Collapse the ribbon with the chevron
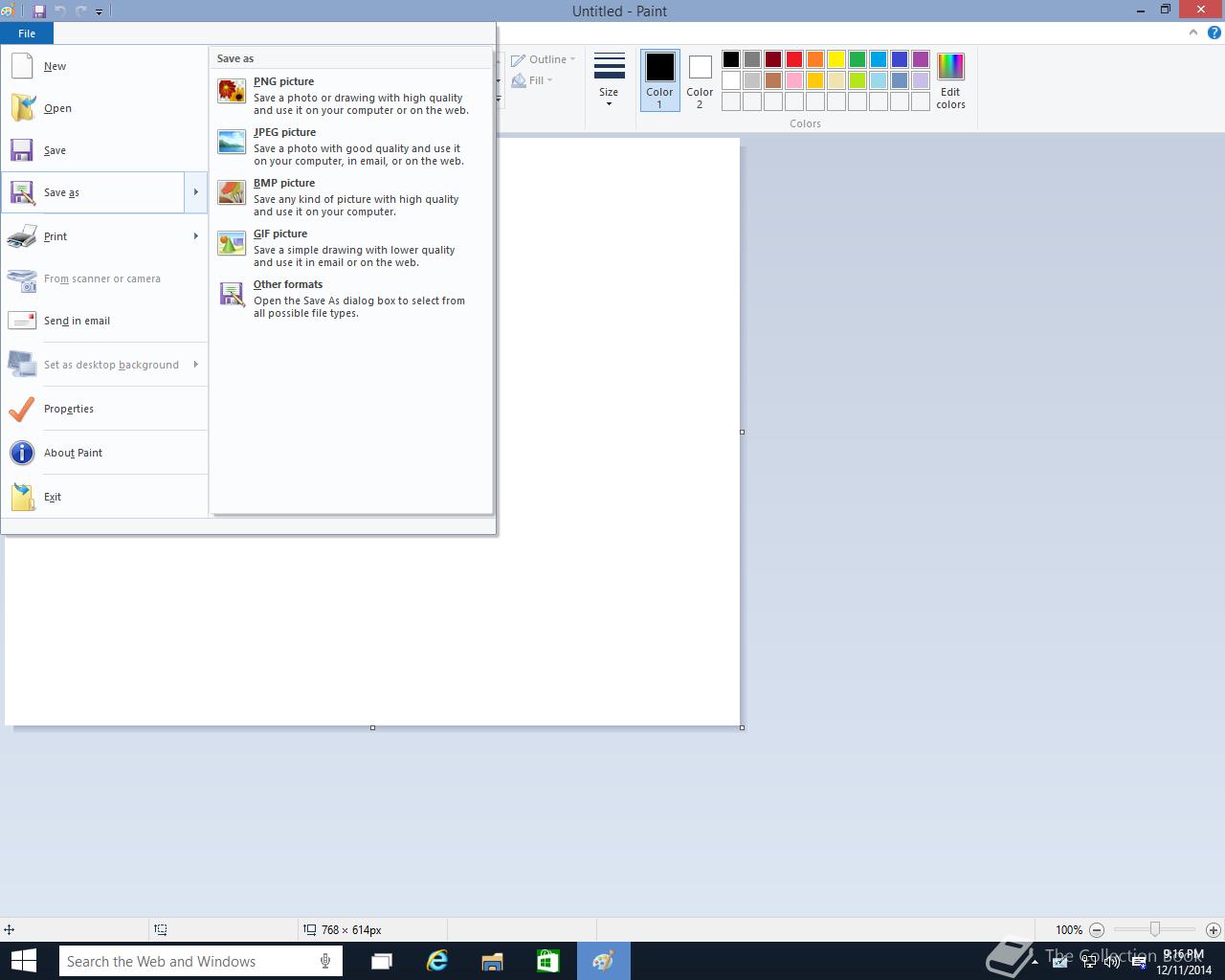 [x=1193, y=33]
